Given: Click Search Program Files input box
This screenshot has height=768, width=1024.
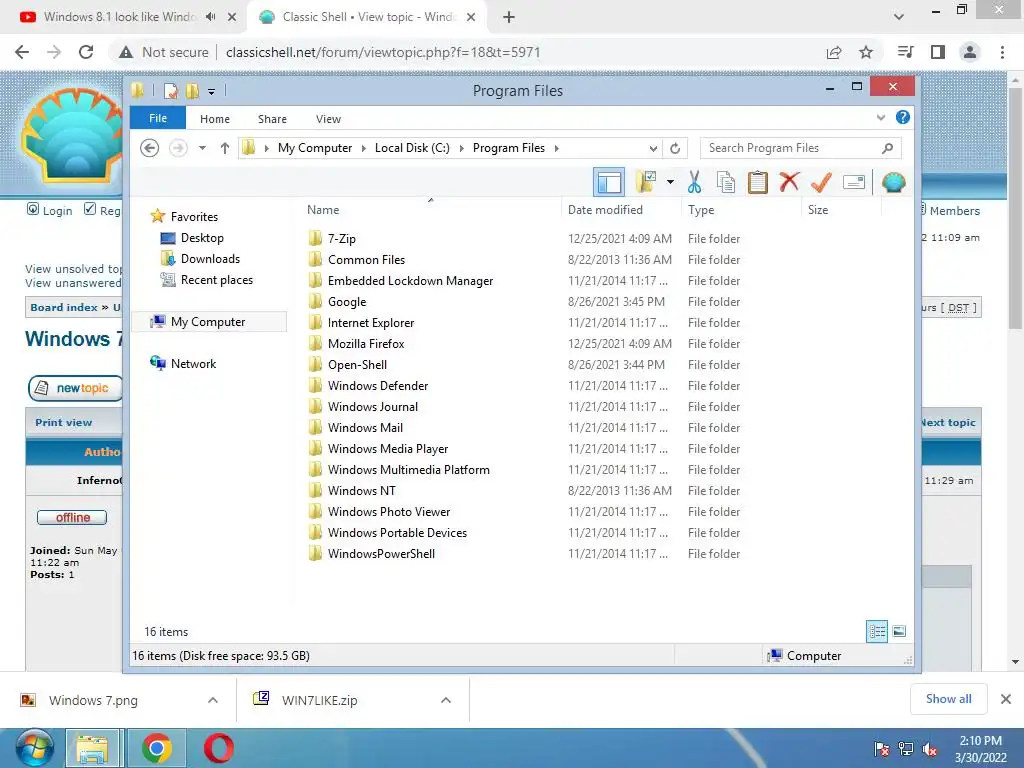Looking at the screenshot, I should (x=801, y=148).
